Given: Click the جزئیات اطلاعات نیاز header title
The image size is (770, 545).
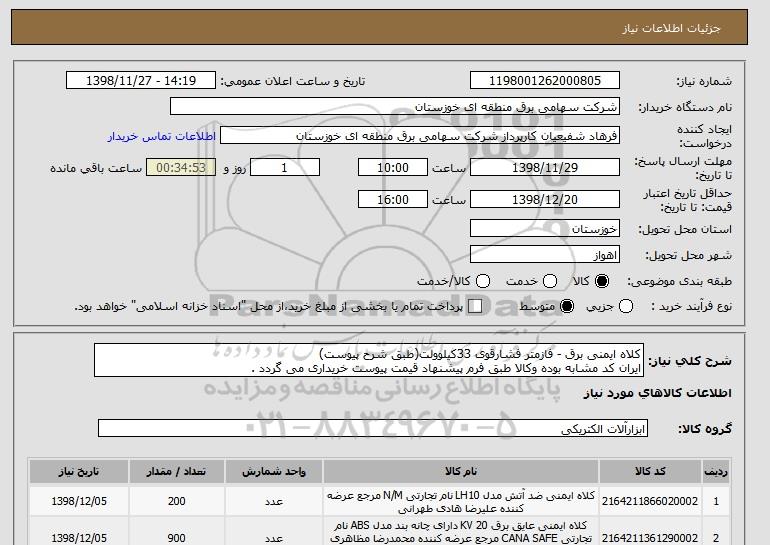Looking at the screenshot, I should 671,28.
